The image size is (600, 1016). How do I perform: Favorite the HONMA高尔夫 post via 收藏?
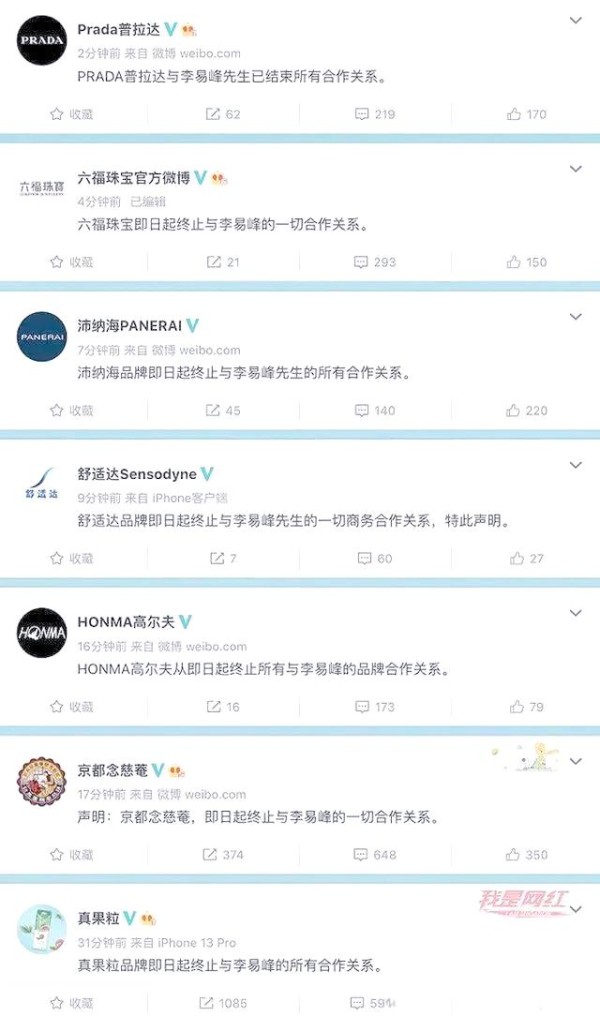71,707
